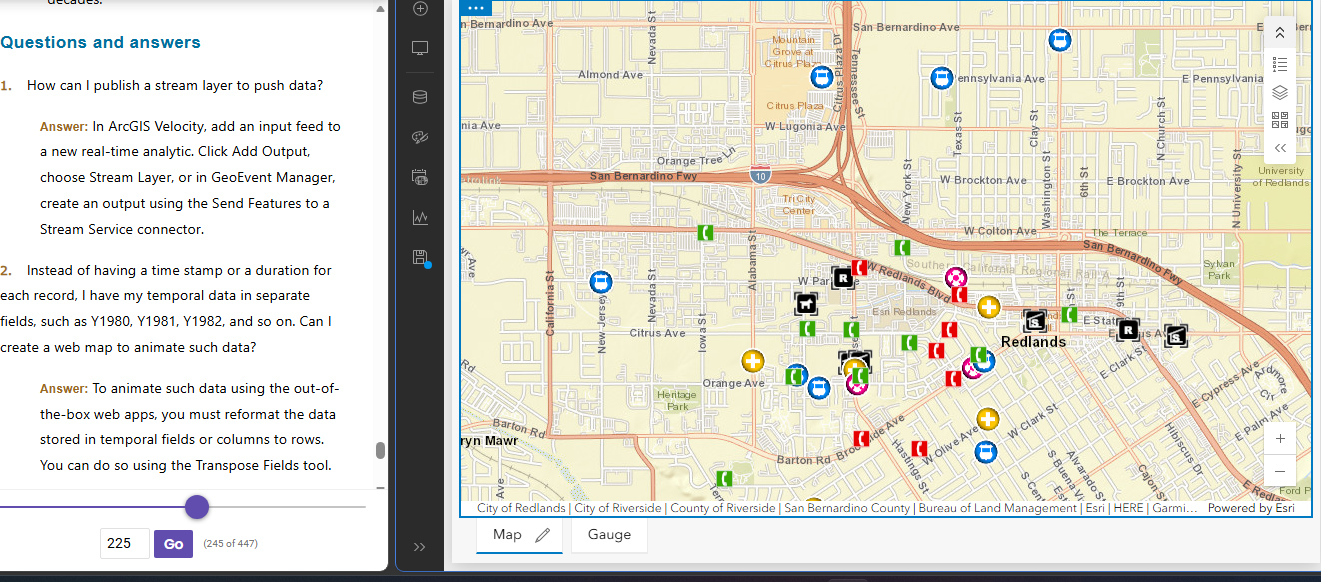Select the Map tab
The image size is (1321, 582).
(x=507, y=535)
